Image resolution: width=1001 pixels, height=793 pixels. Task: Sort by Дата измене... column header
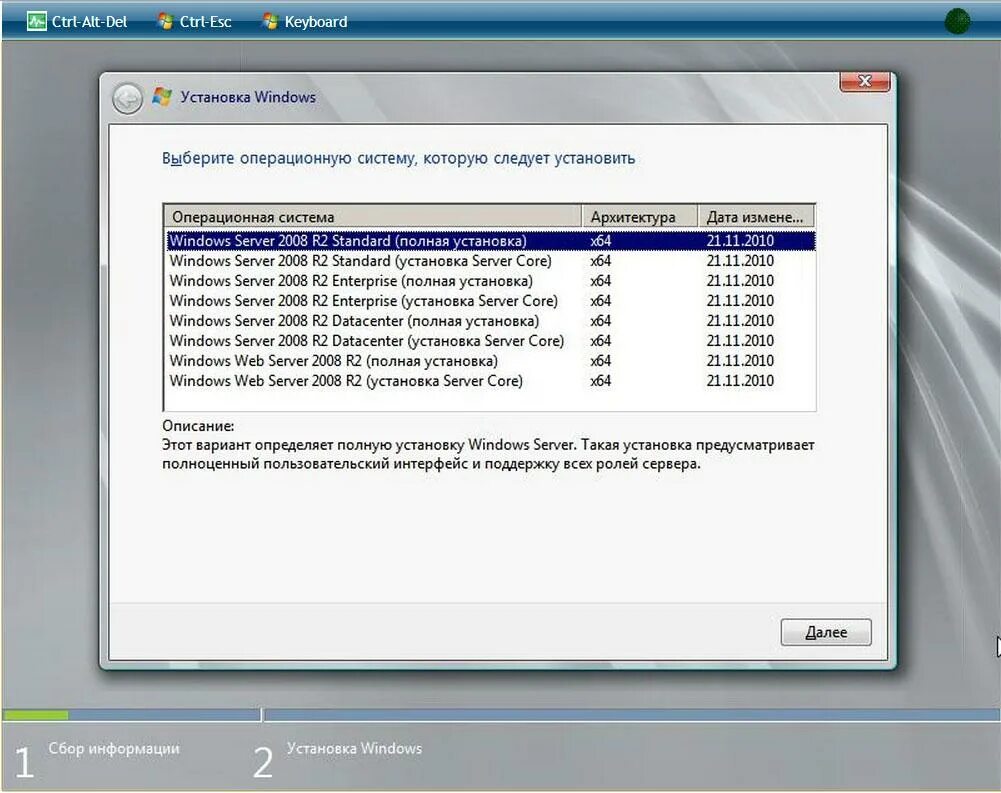coord(756,217)
